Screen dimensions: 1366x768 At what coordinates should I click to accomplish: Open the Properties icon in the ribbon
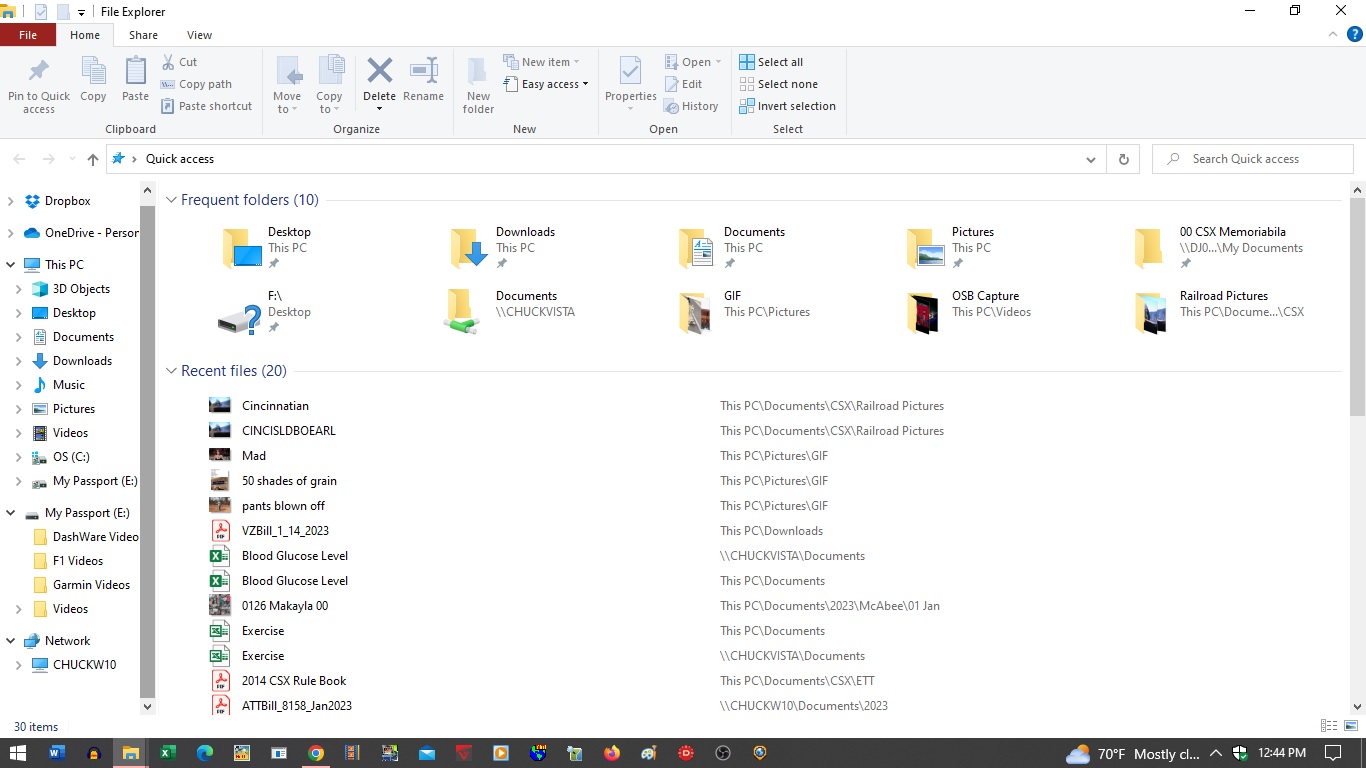click(630, 72)
